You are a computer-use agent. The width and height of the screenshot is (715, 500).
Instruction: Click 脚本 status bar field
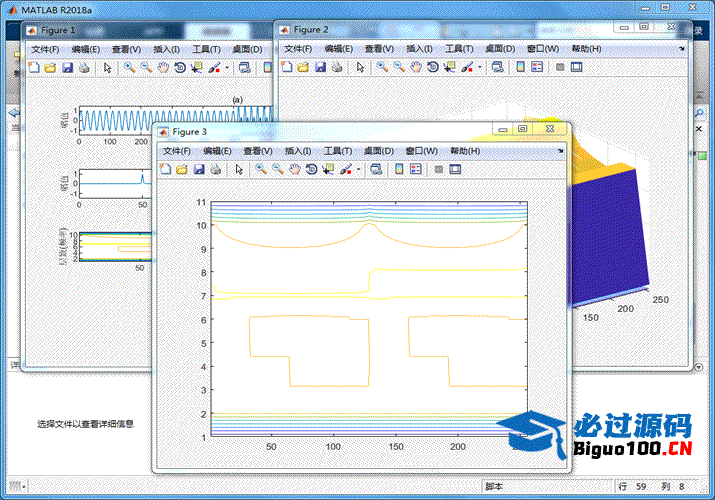pos(494,487)
